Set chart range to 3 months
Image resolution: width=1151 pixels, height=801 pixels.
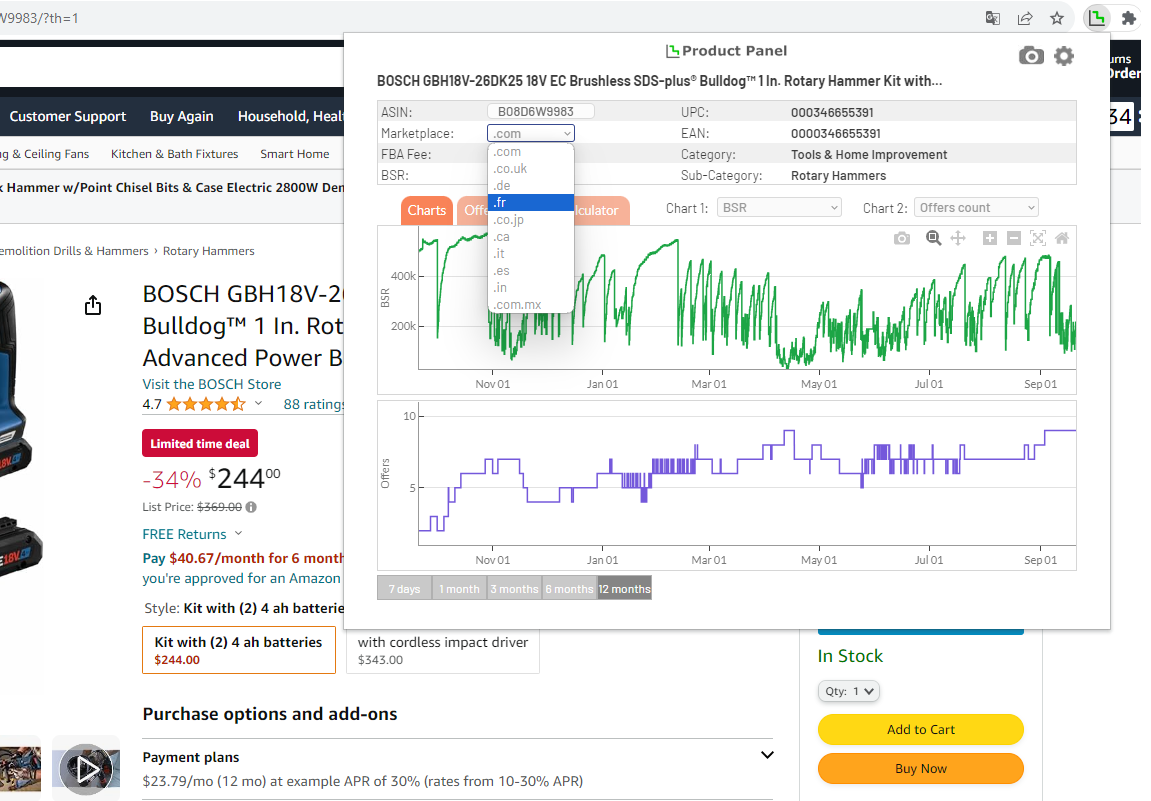[x=515, y=589]
